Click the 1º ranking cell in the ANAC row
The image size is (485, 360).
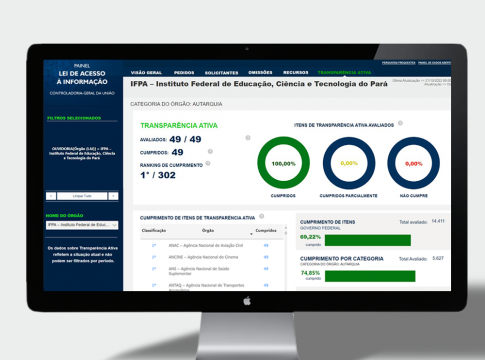pyautogui.click(x=154, y=246)
